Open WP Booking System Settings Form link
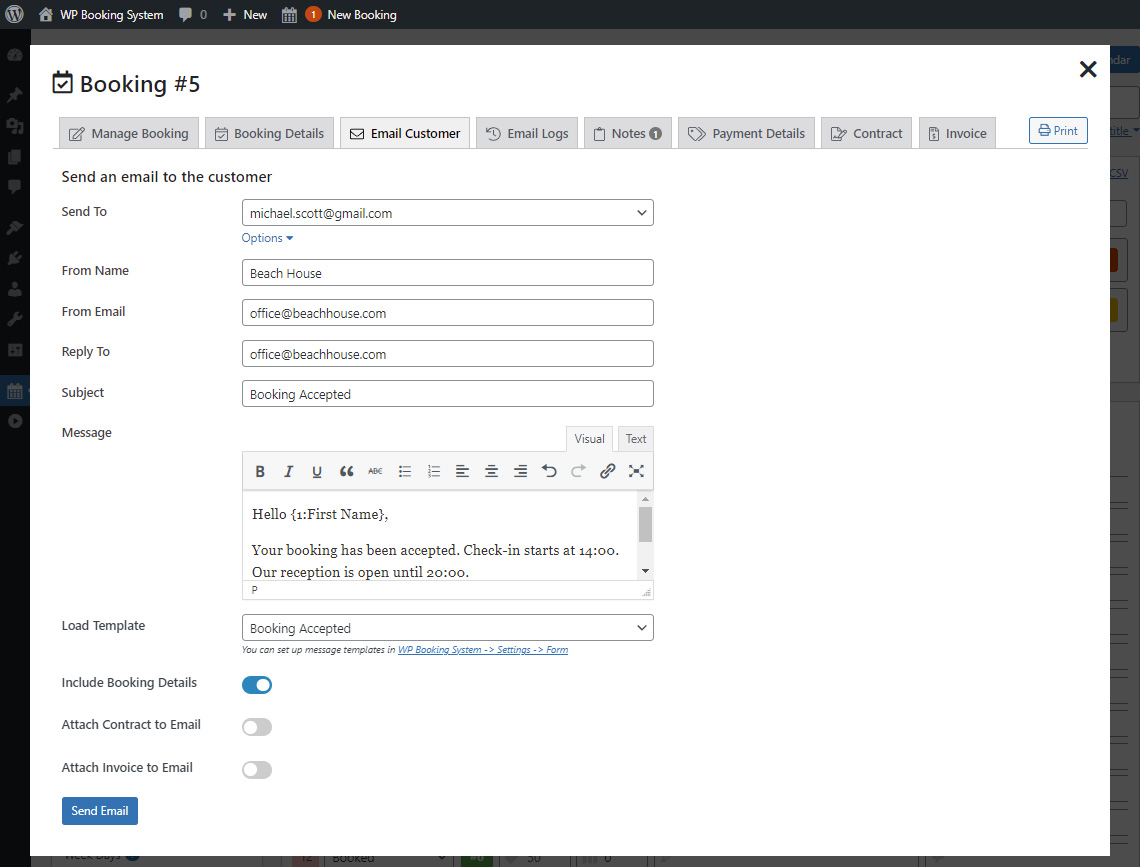1140x867 pixels. tap(483, 650)
